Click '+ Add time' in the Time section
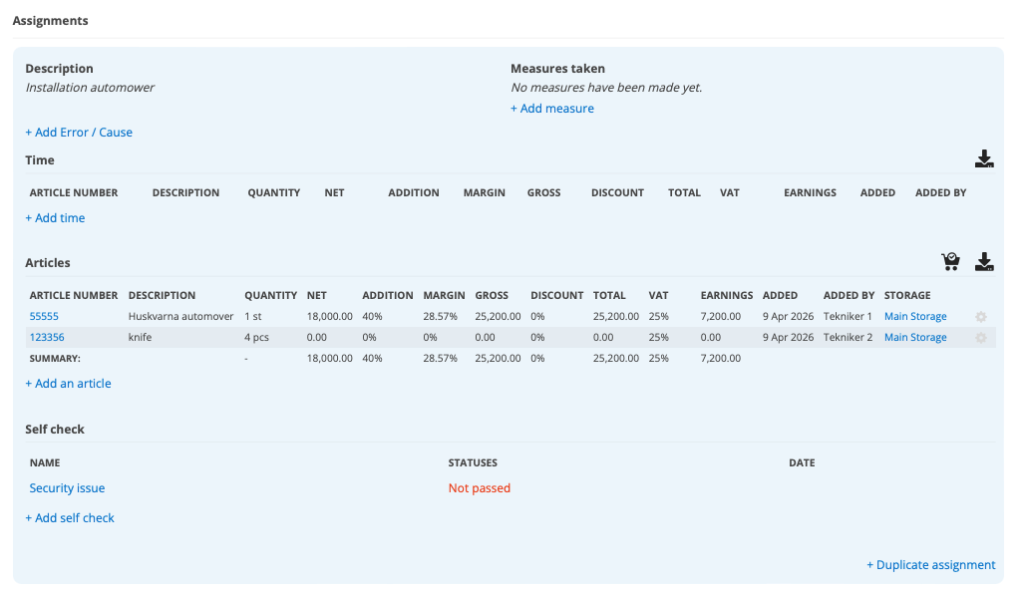 click(x=55, y=218)
